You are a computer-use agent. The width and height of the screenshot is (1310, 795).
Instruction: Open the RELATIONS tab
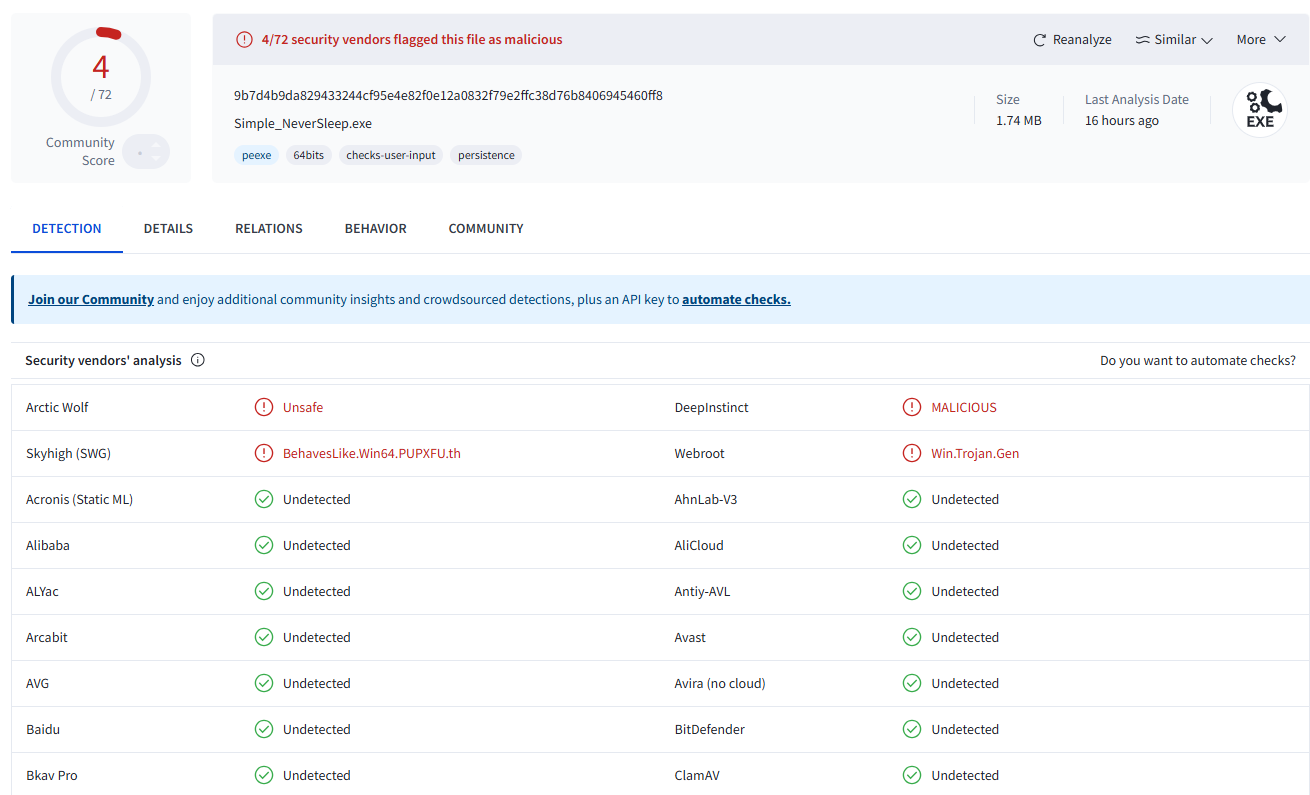(269, 229)
